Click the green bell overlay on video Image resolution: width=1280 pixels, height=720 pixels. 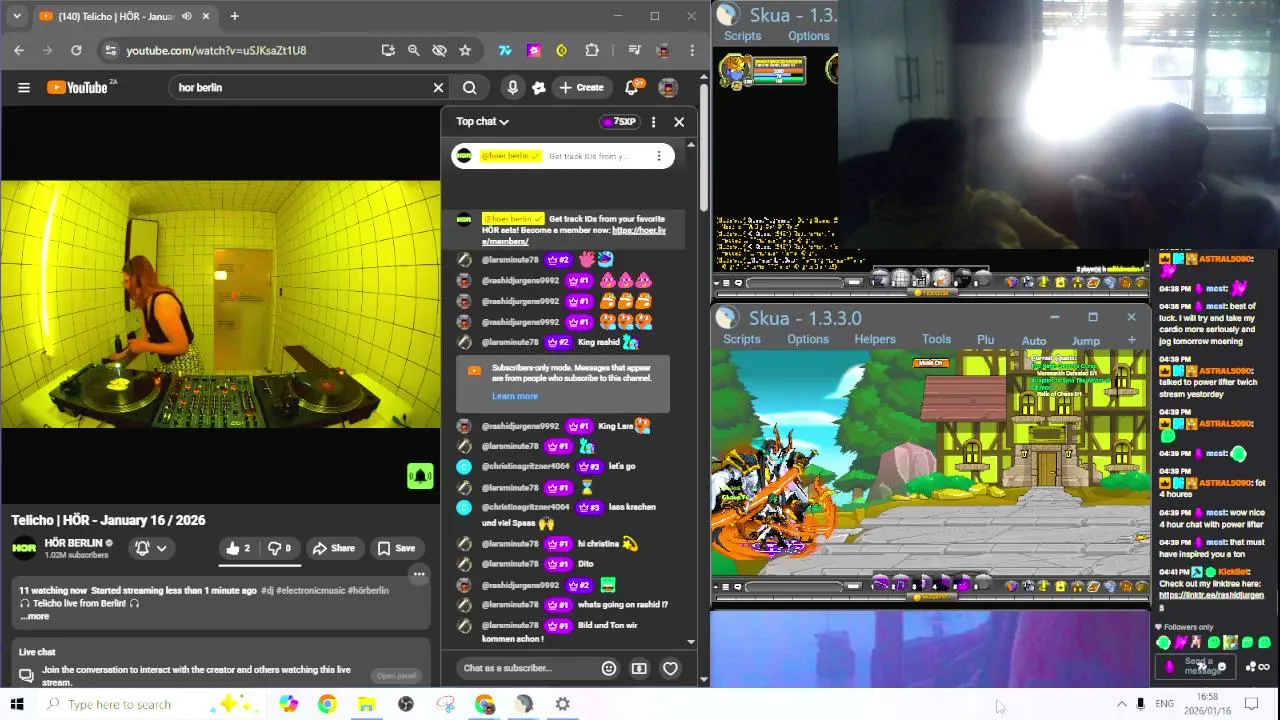(x=420, y=476)
